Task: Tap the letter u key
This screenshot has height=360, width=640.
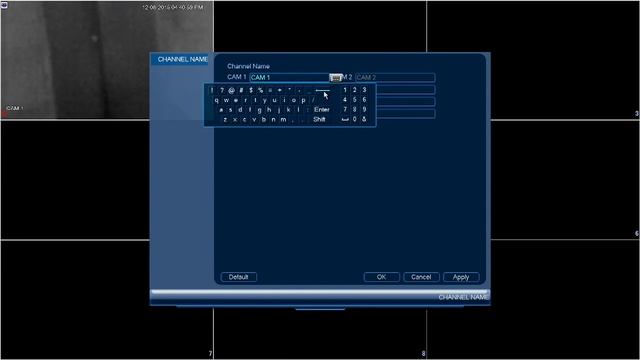Action: coord(275,100)
